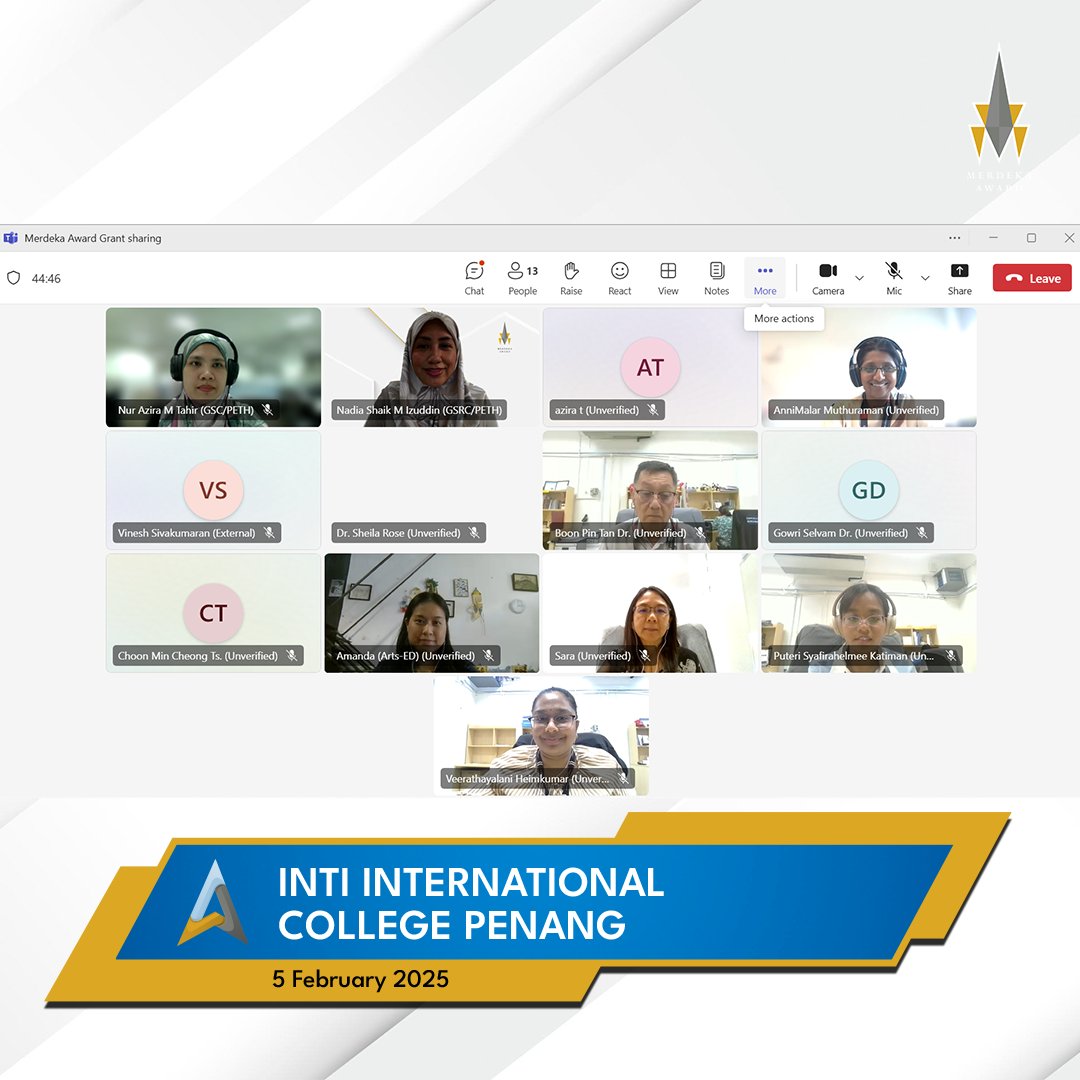Click muted mic icon on Gowri Selvam tile
1080x1080 pixels.
click(x=922, y=532)
